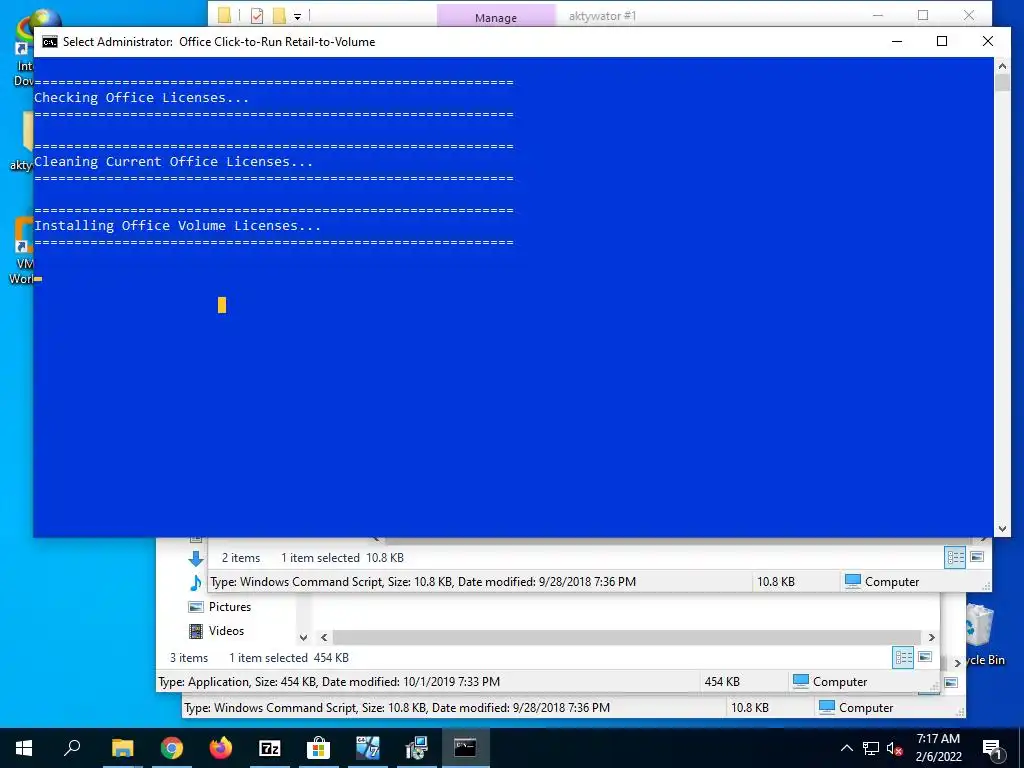
Task: Open the Windows Start menu
Action: click(24, 748)
